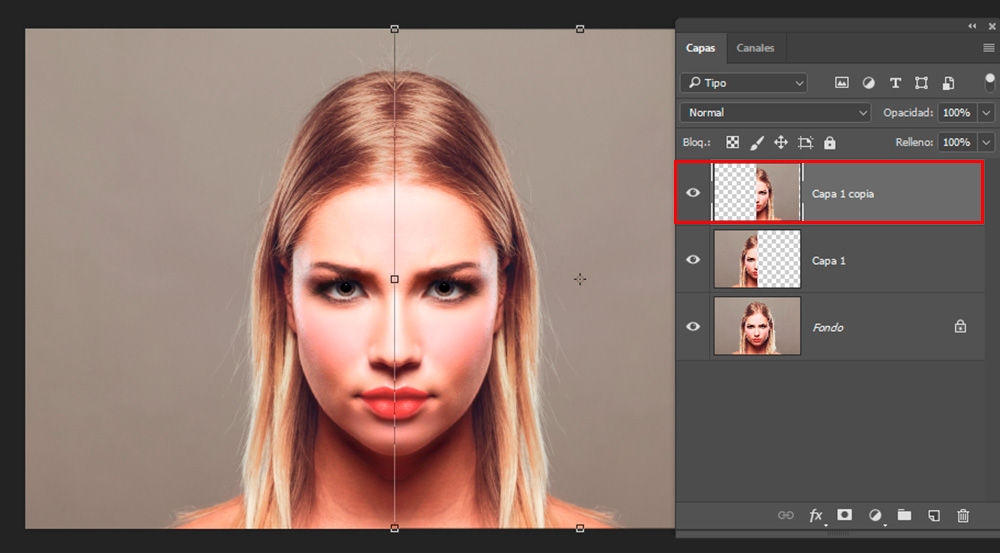
Task: Lock transparent pixels icon
Action: pos(733,143)
